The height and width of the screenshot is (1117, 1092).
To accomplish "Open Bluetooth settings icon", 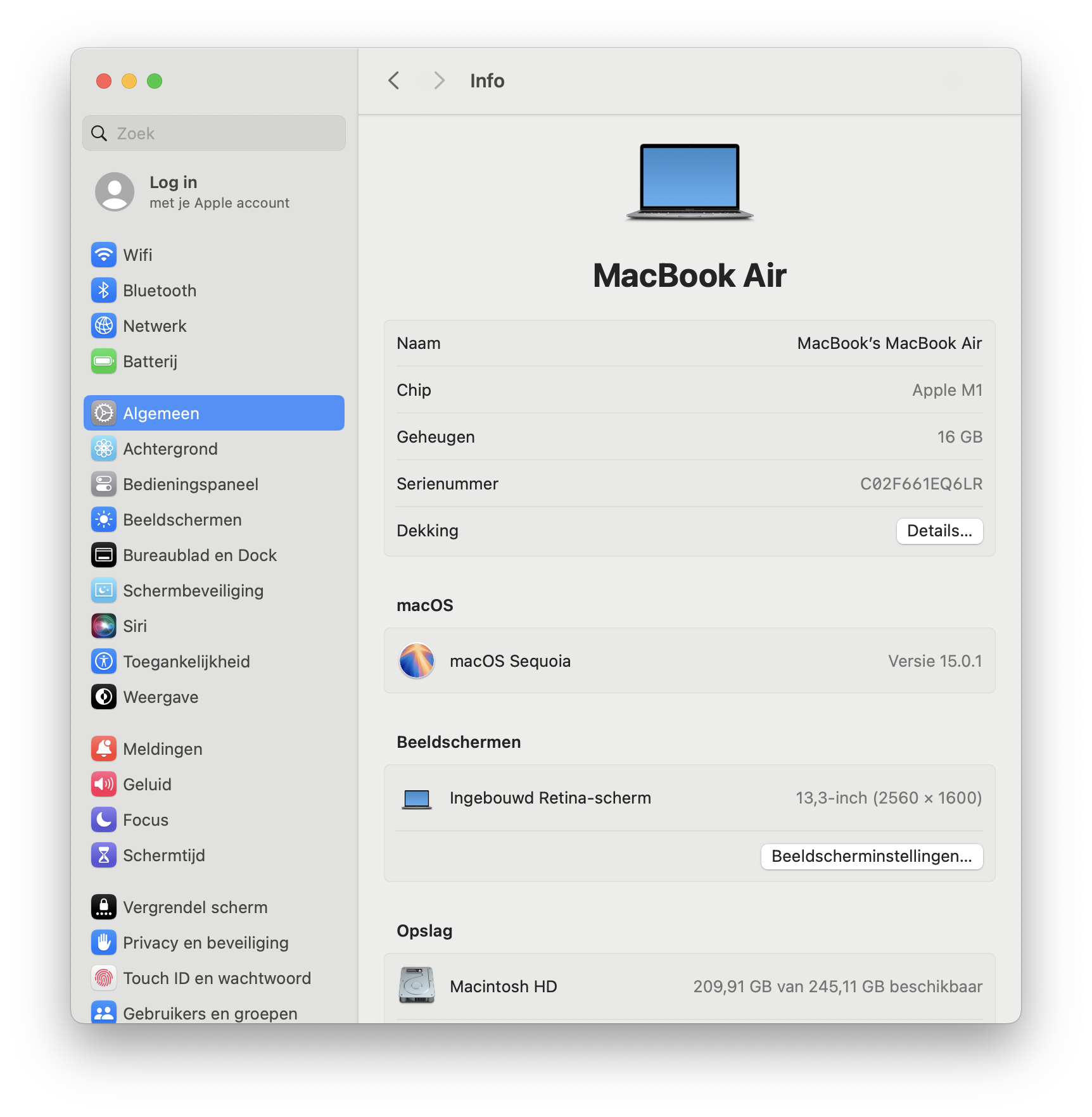I will click(104, 291).
